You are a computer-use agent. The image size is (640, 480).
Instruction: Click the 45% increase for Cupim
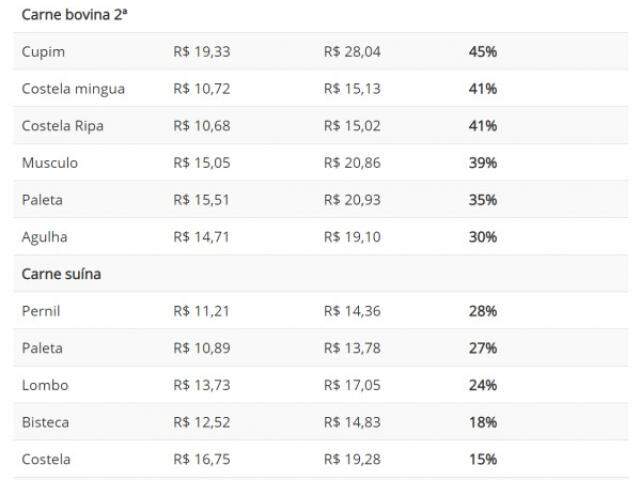coord(483,51)
